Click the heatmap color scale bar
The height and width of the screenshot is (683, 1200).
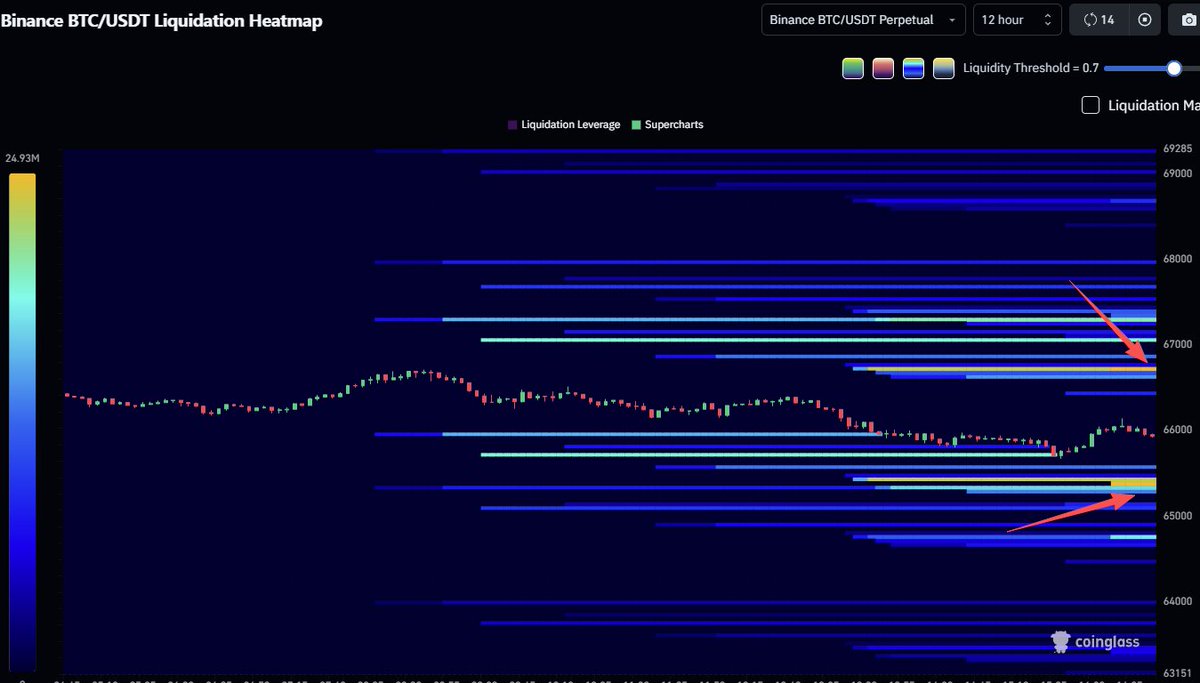[22, 421]
